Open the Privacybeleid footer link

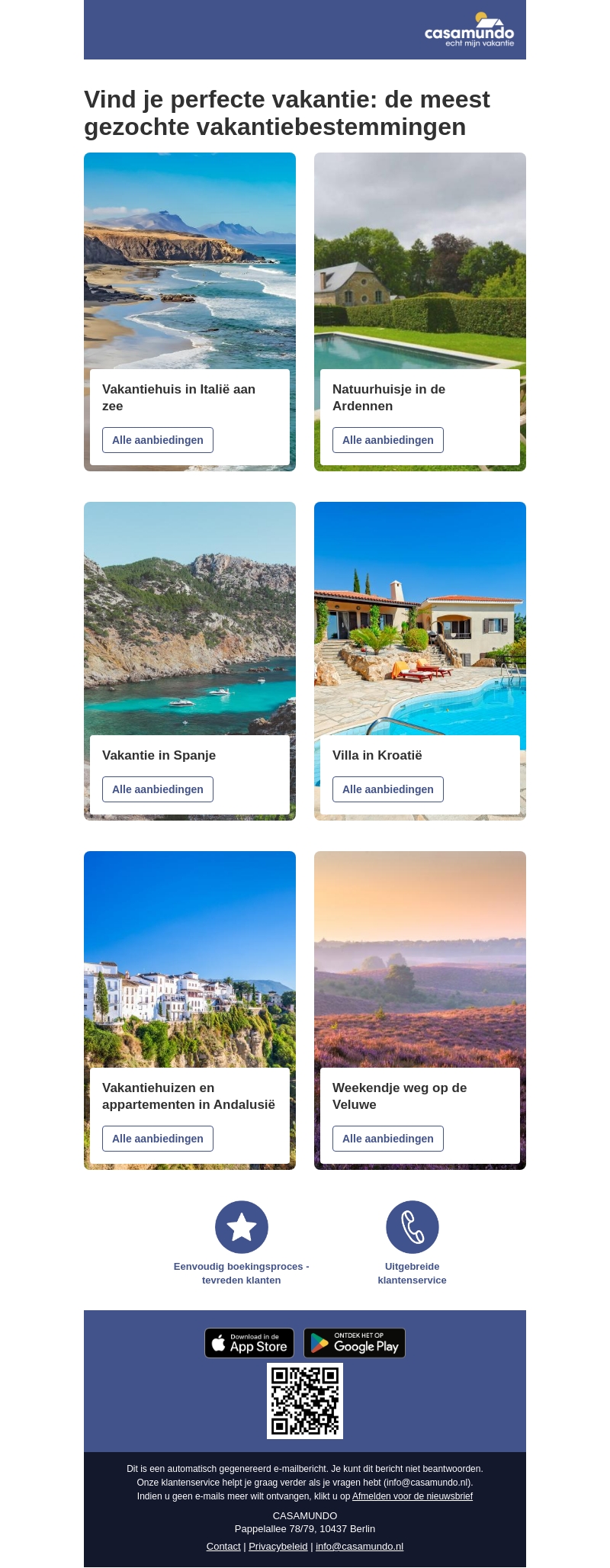[278, 1547]
